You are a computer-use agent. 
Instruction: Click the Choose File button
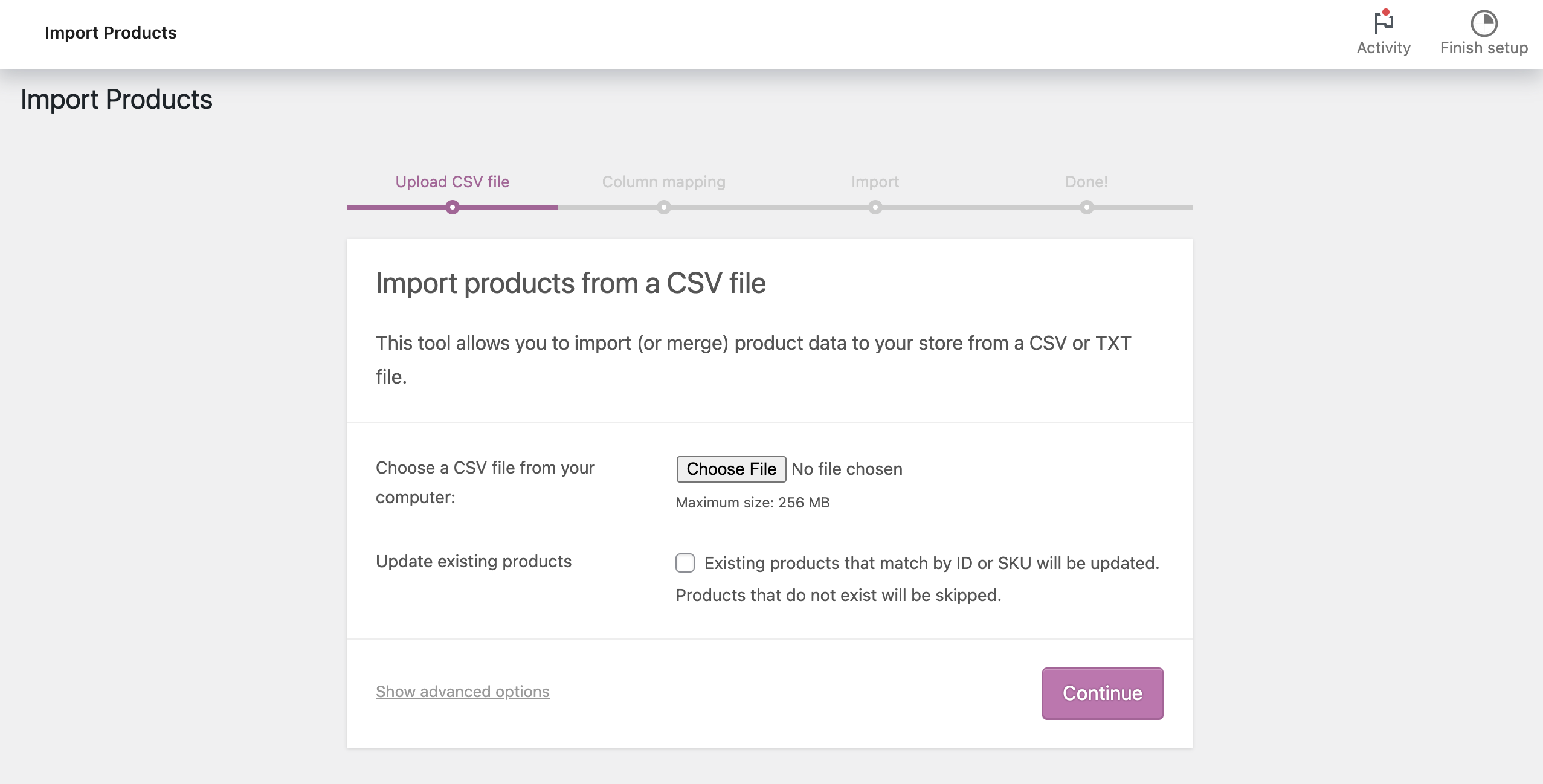point(731,468)
